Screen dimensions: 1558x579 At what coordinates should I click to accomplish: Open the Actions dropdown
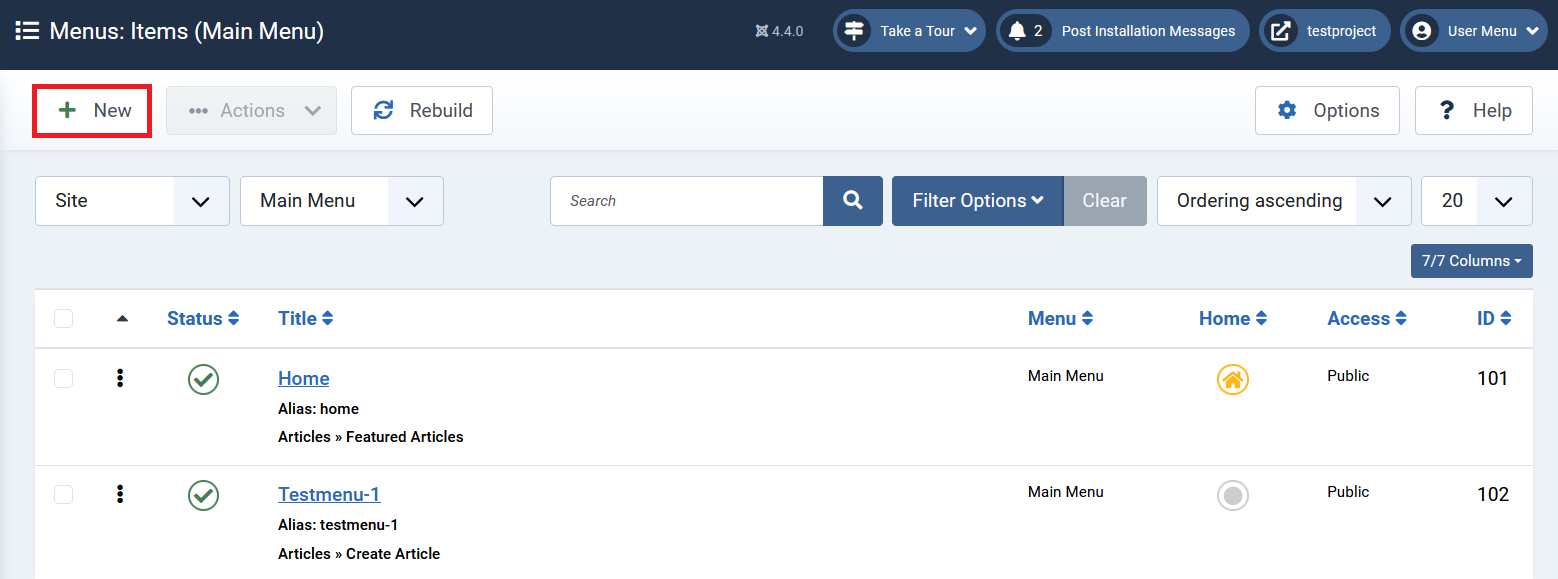coord(252,110)
